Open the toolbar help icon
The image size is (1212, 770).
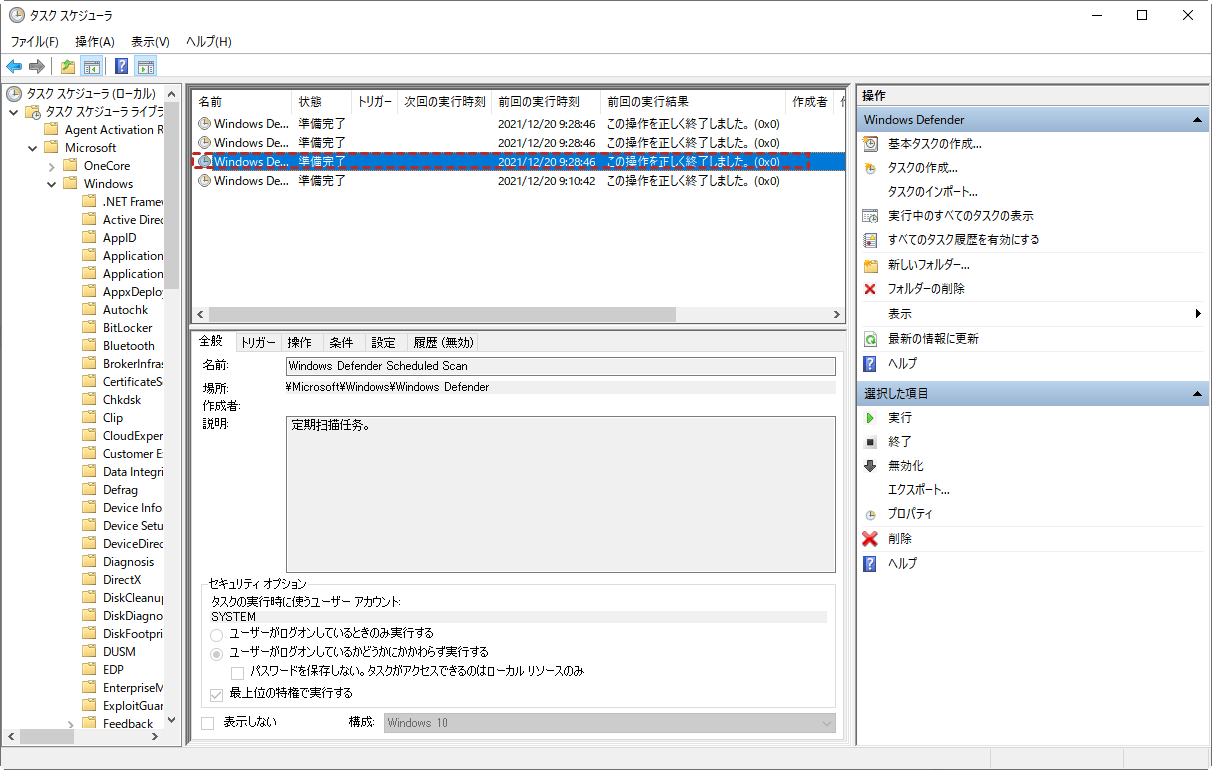click(x=122, y=67)
